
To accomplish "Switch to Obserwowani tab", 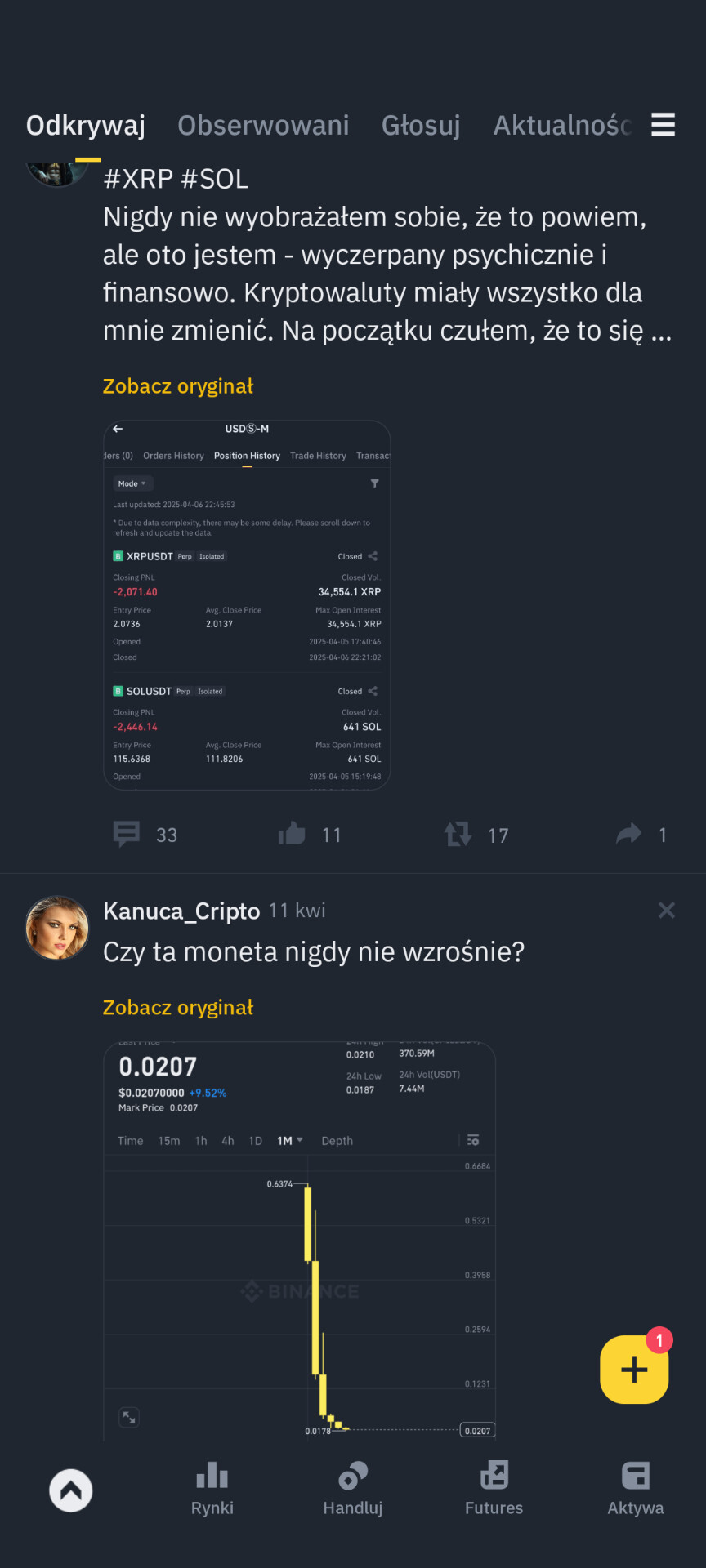I will point(263,126).
